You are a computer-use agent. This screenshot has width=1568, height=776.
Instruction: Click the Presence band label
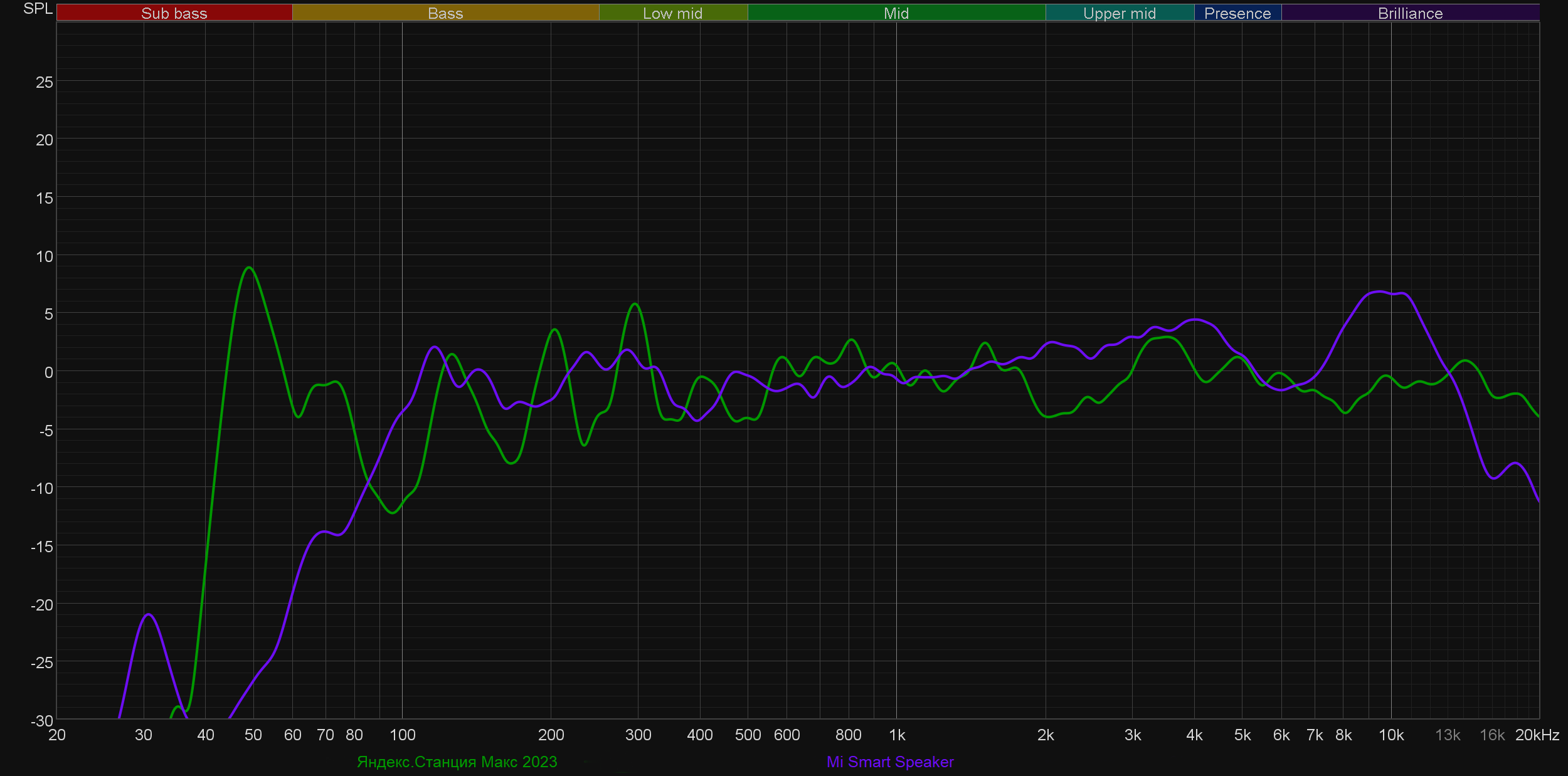pos(1237,13)
